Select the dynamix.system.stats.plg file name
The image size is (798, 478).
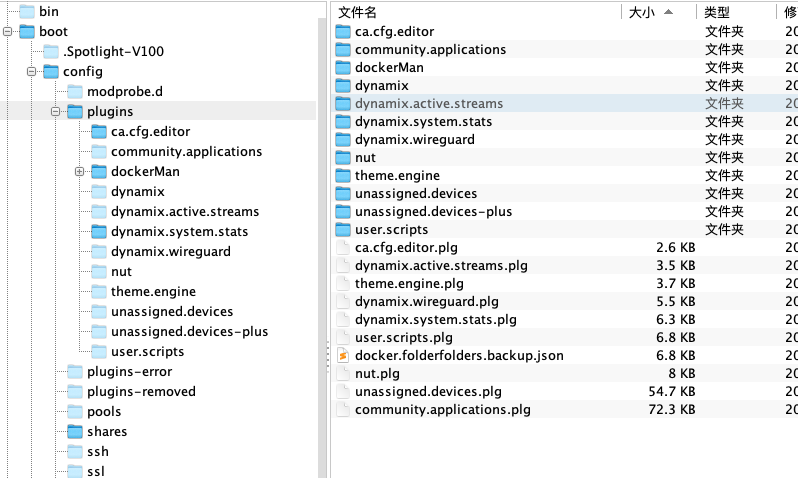[x=436, y=320]
